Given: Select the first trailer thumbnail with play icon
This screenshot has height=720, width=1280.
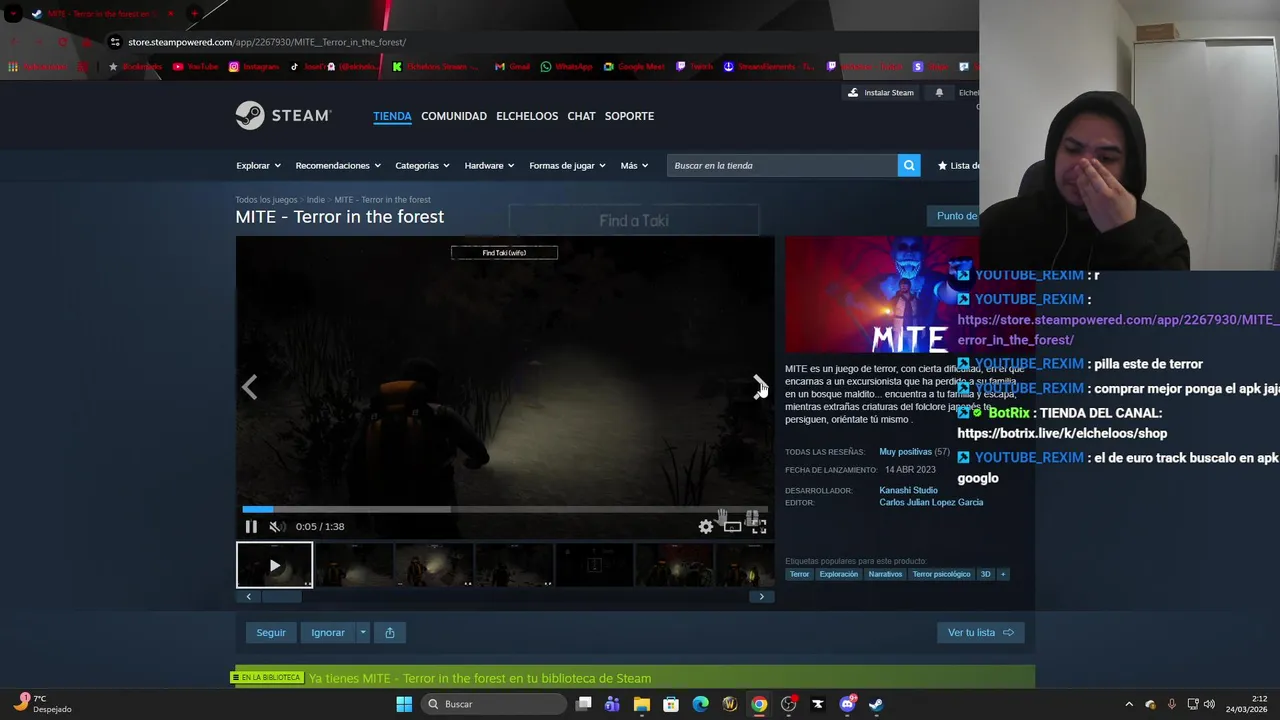Looking at the screenshot, I should [x=274, y=565].
